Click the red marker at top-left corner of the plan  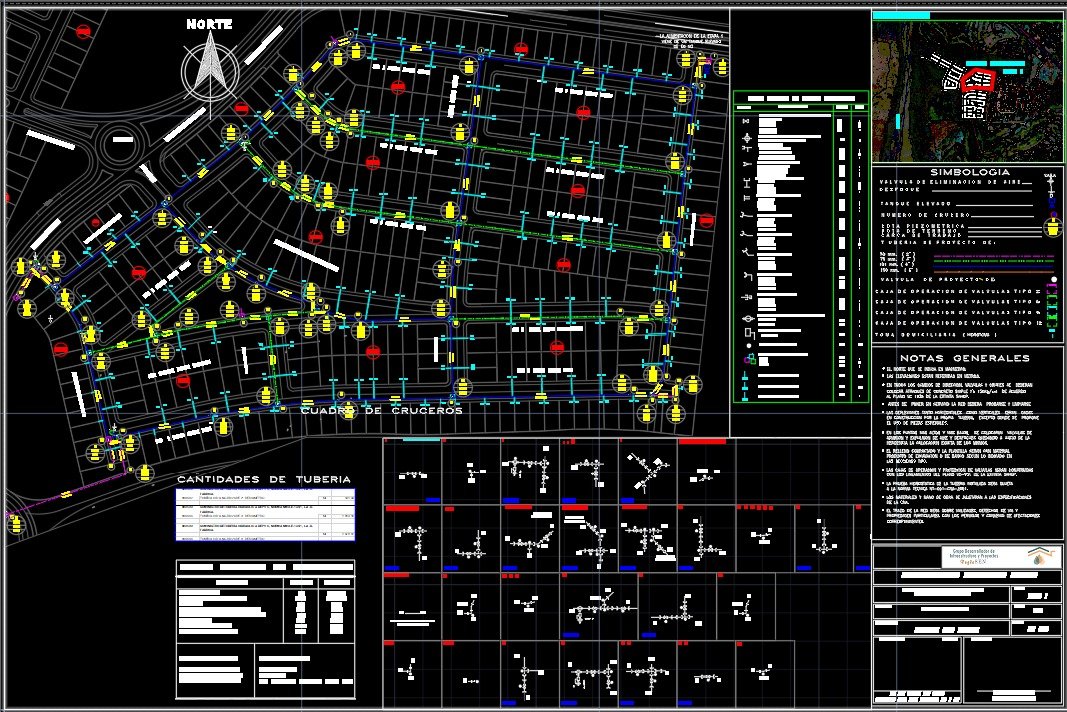coord(81,31)
